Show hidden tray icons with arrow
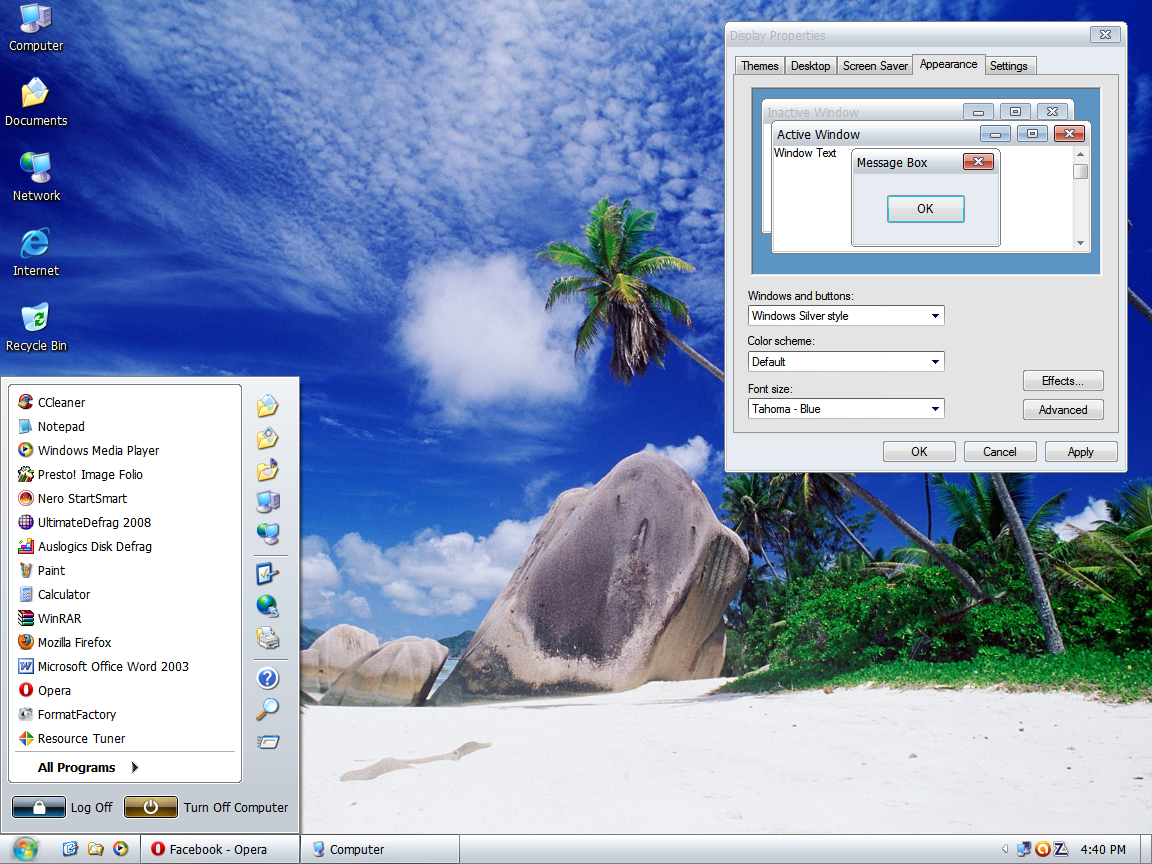 pyautogui.click(x=1005, y=849)
